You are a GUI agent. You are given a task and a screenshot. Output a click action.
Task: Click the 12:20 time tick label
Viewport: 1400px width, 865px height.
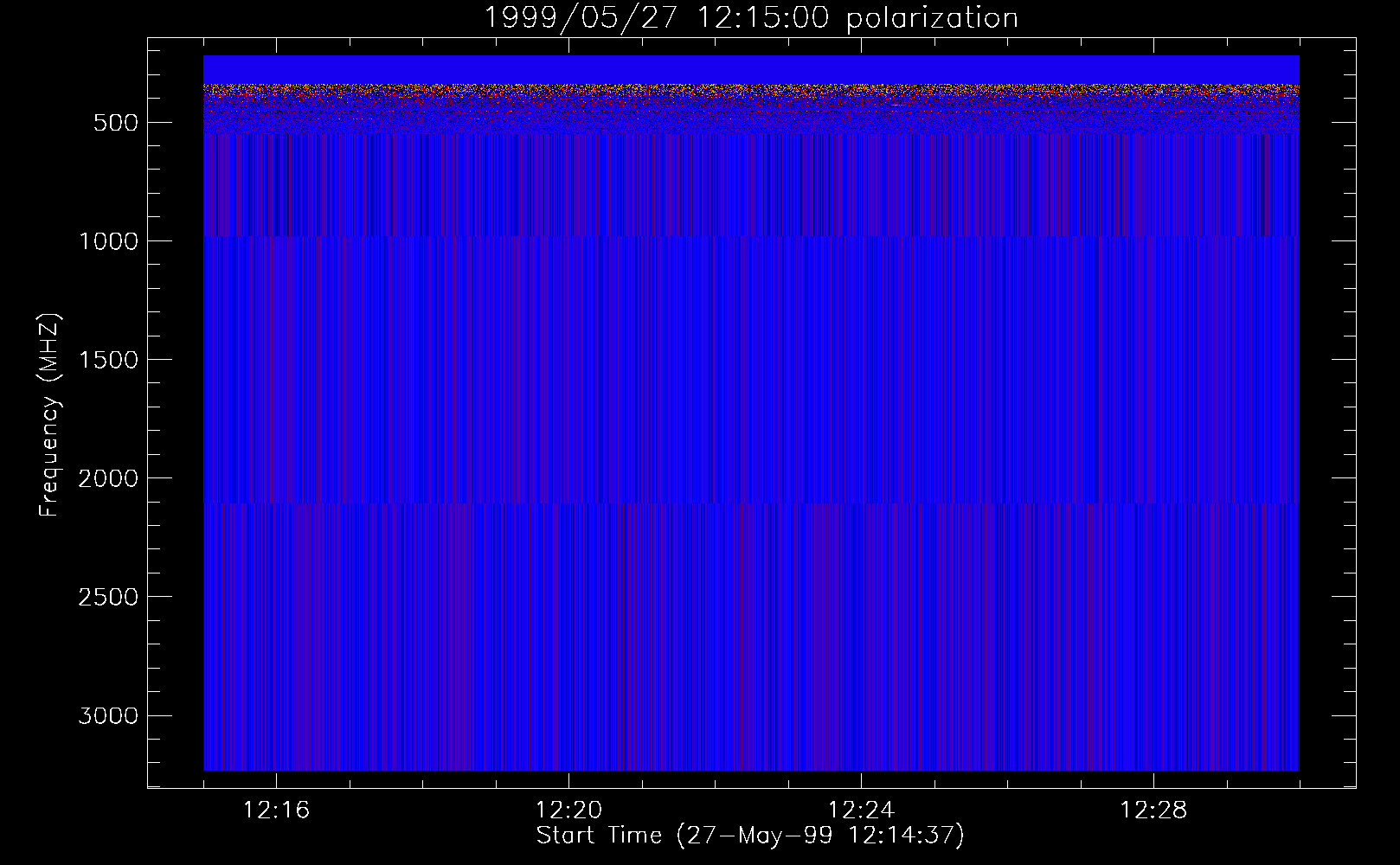[x=569, y=811]
